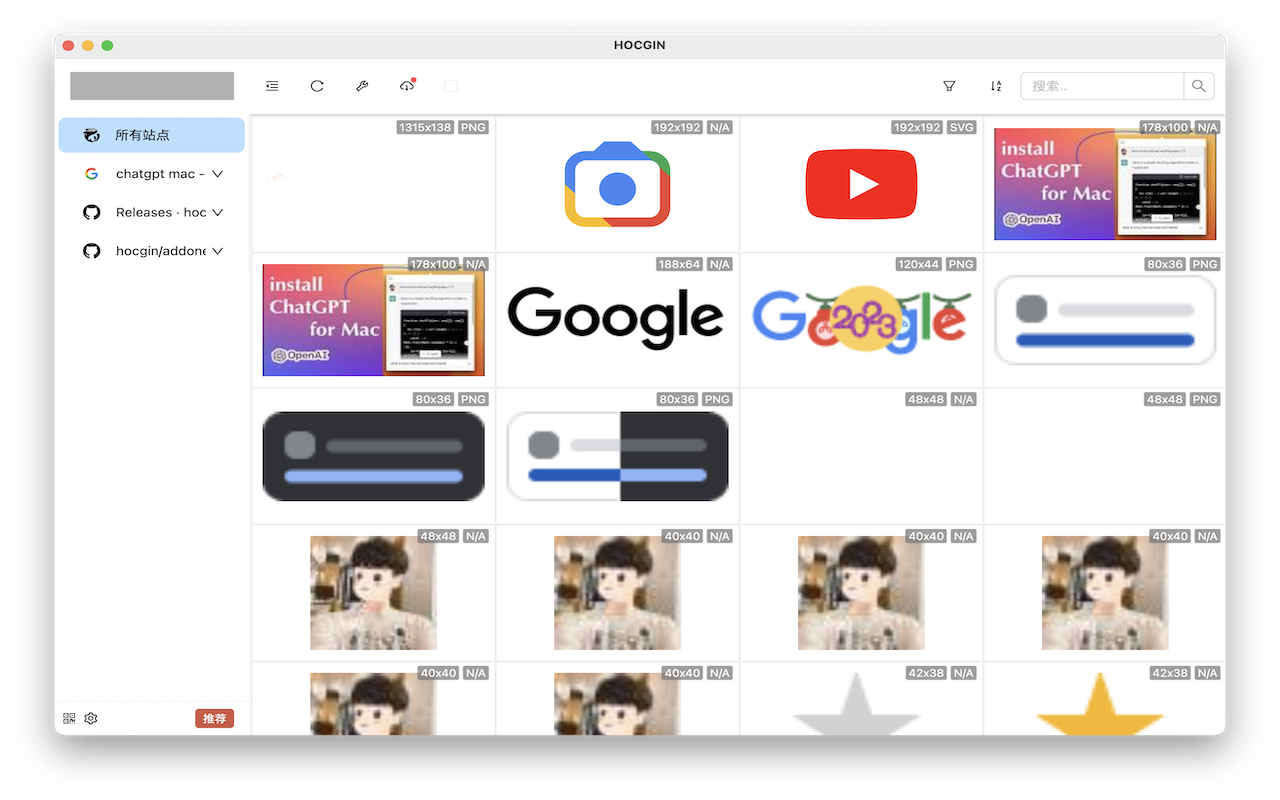The height and width of the screenshot is (800, 1280).
Task: Click the GitHub icon beside Releases · hoc
Action: (92, 212)
